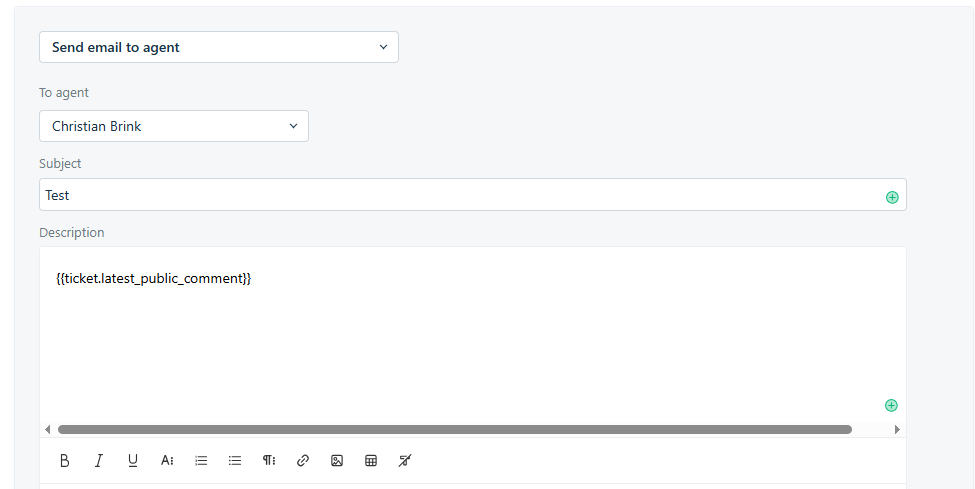Open the paragraph format menu
The image size is (975, 489).
point(269,460)
